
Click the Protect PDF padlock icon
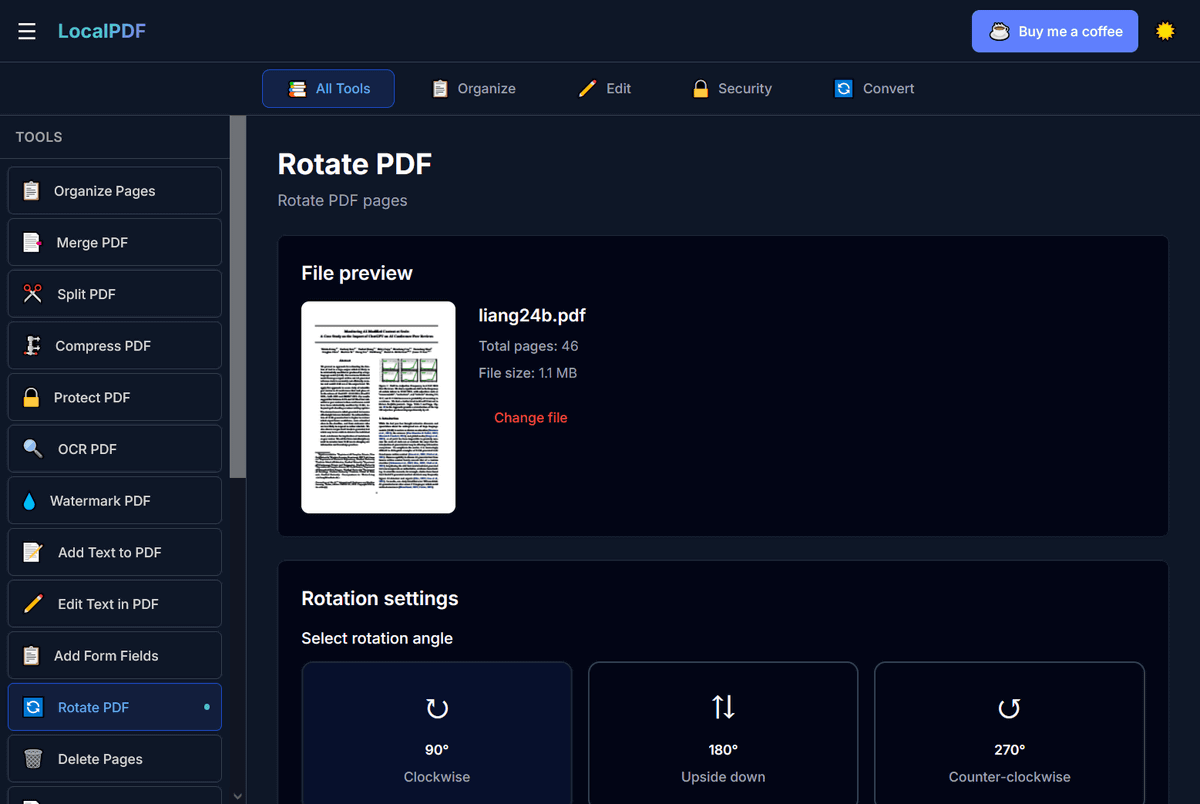coord(32,397)
